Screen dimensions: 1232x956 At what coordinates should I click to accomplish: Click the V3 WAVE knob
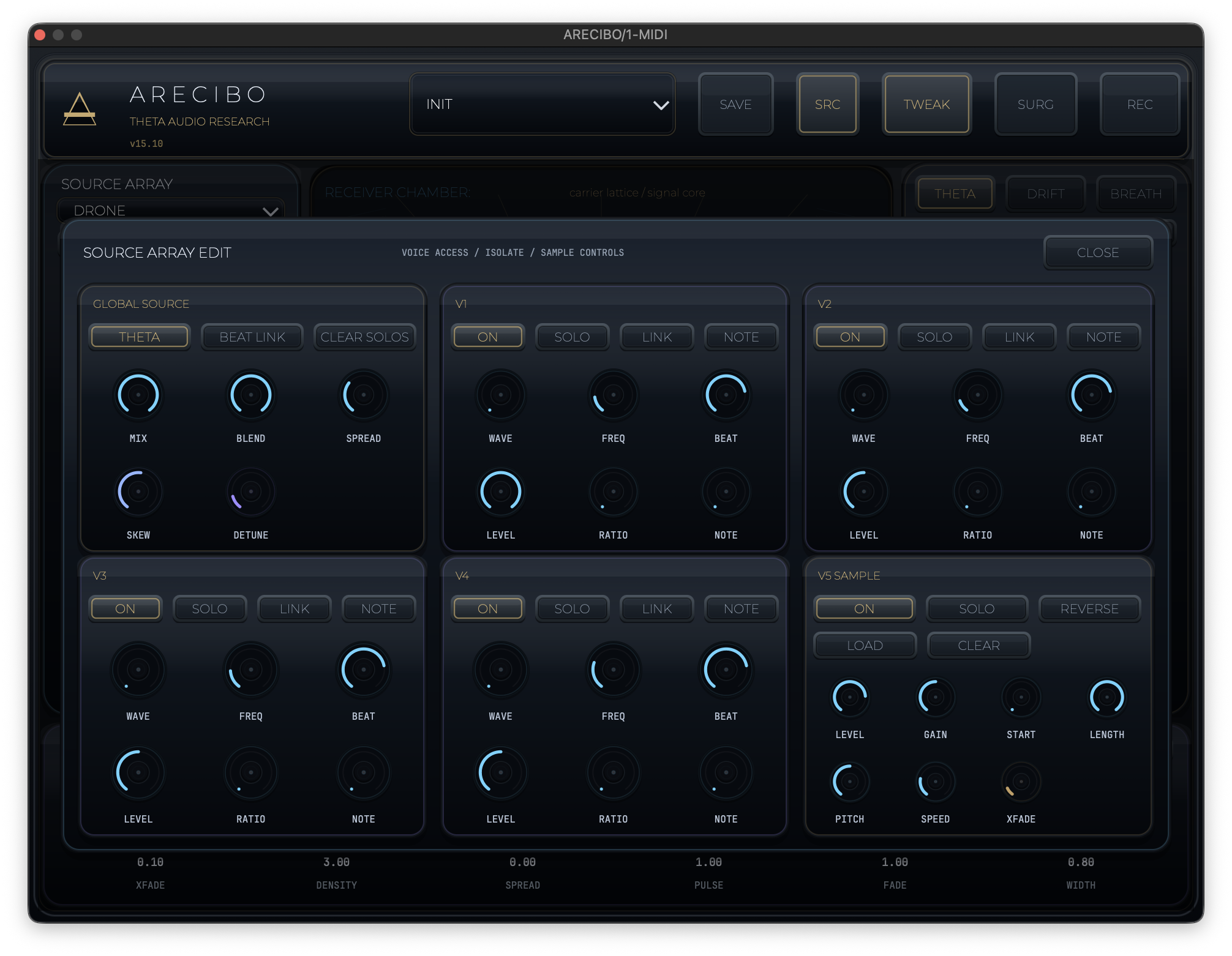click(138, 670)
